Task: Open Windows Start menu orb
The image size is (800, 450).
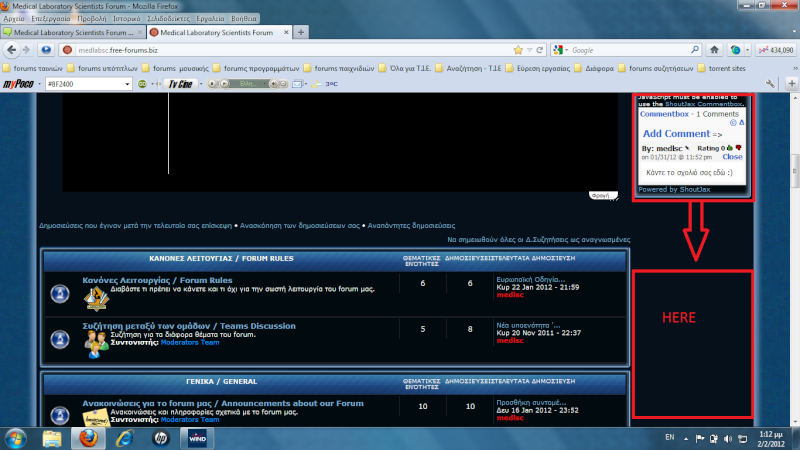Action: tap(15, 439)
